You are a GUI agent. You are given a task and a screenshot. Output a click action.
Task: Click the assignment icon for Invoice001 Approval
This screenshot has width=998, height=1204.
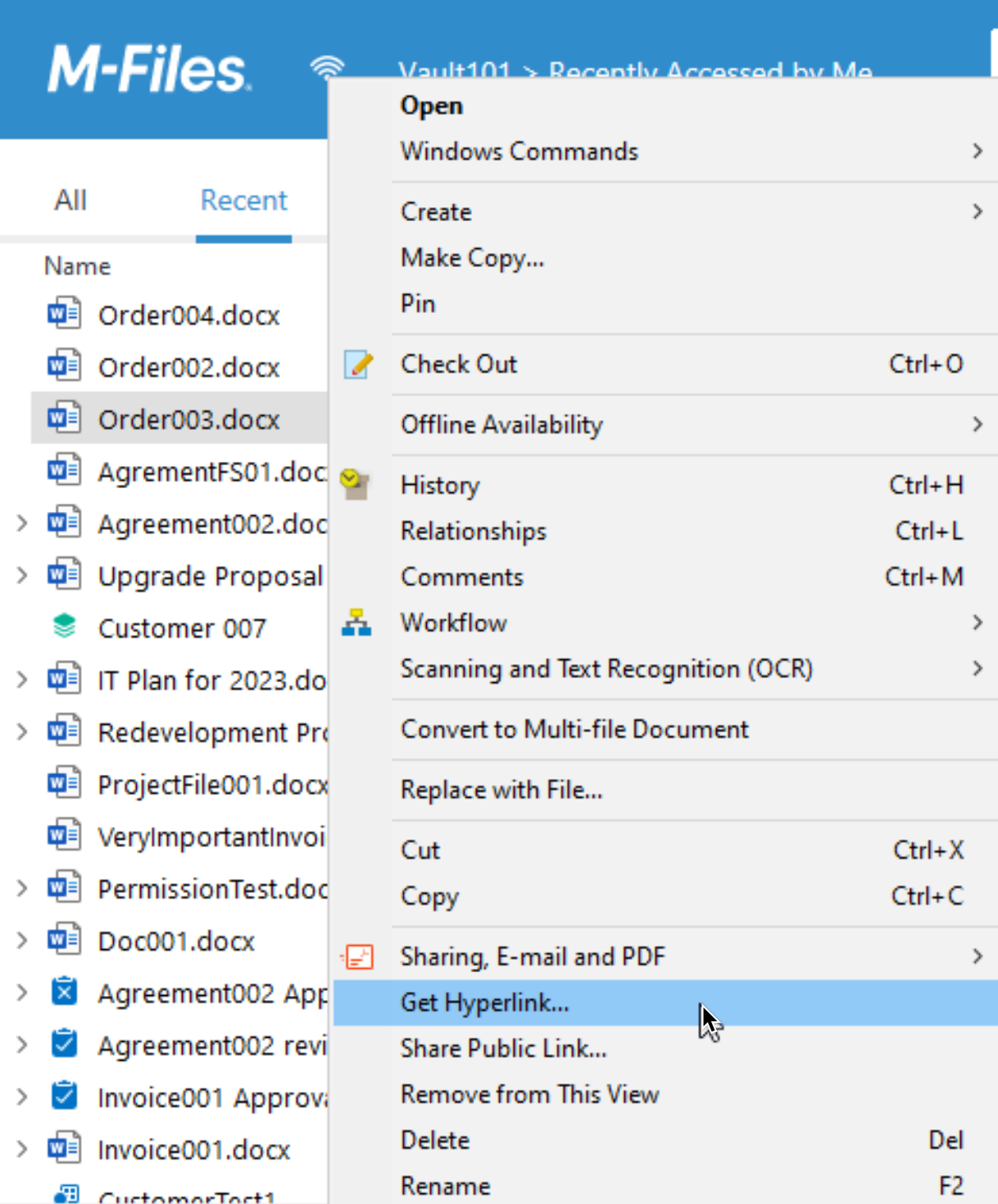point(64,1096)
